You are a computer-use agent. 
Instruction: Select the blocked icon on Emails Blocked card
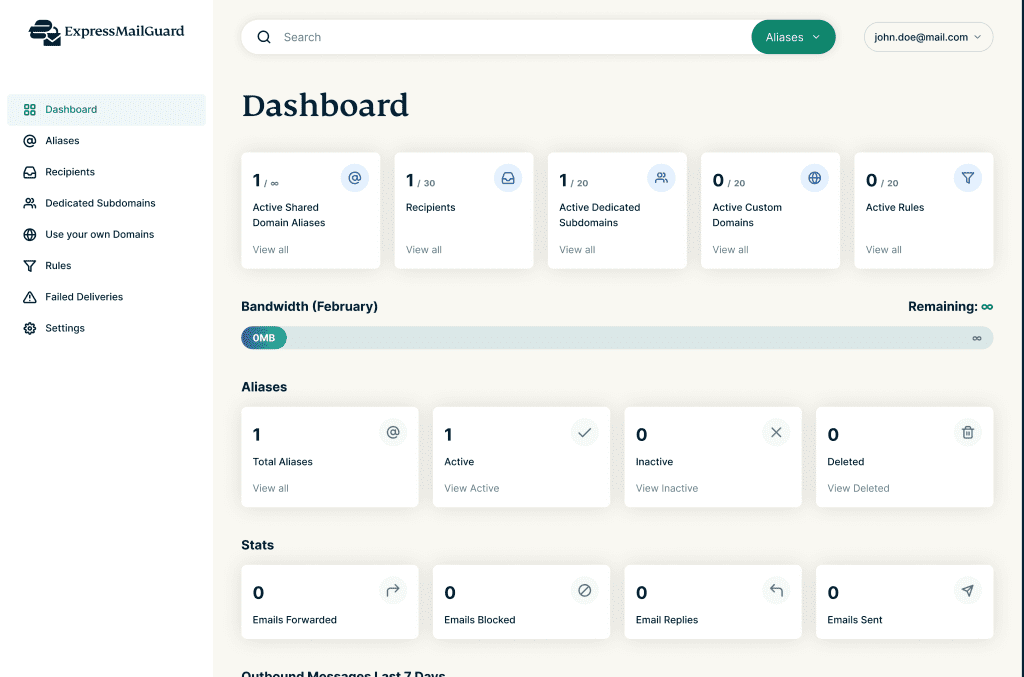tap(584, 590)
